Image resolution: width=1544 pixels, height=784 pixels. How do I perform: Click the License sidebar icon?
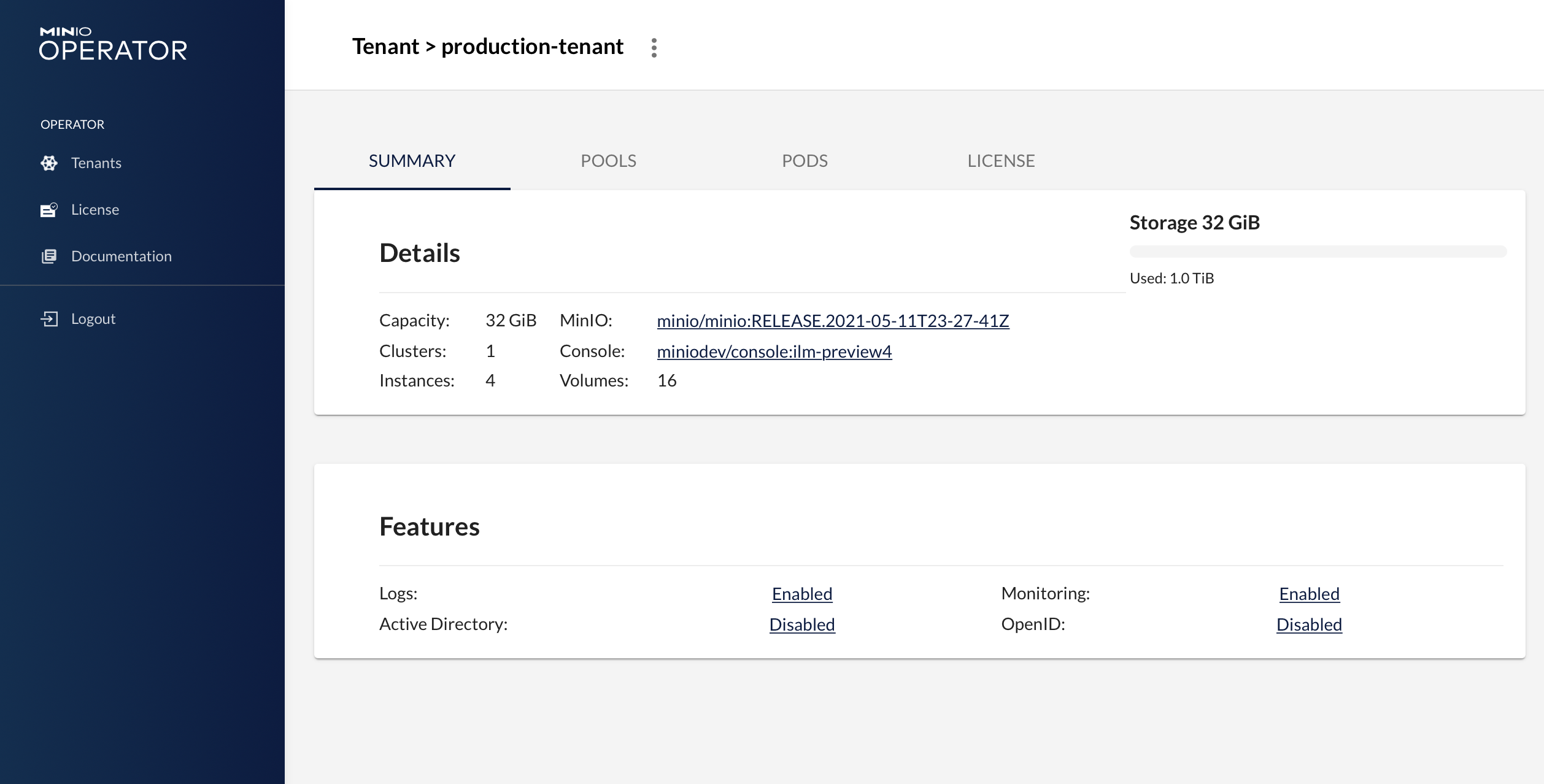pyautogui.click(x=49, y=210)
